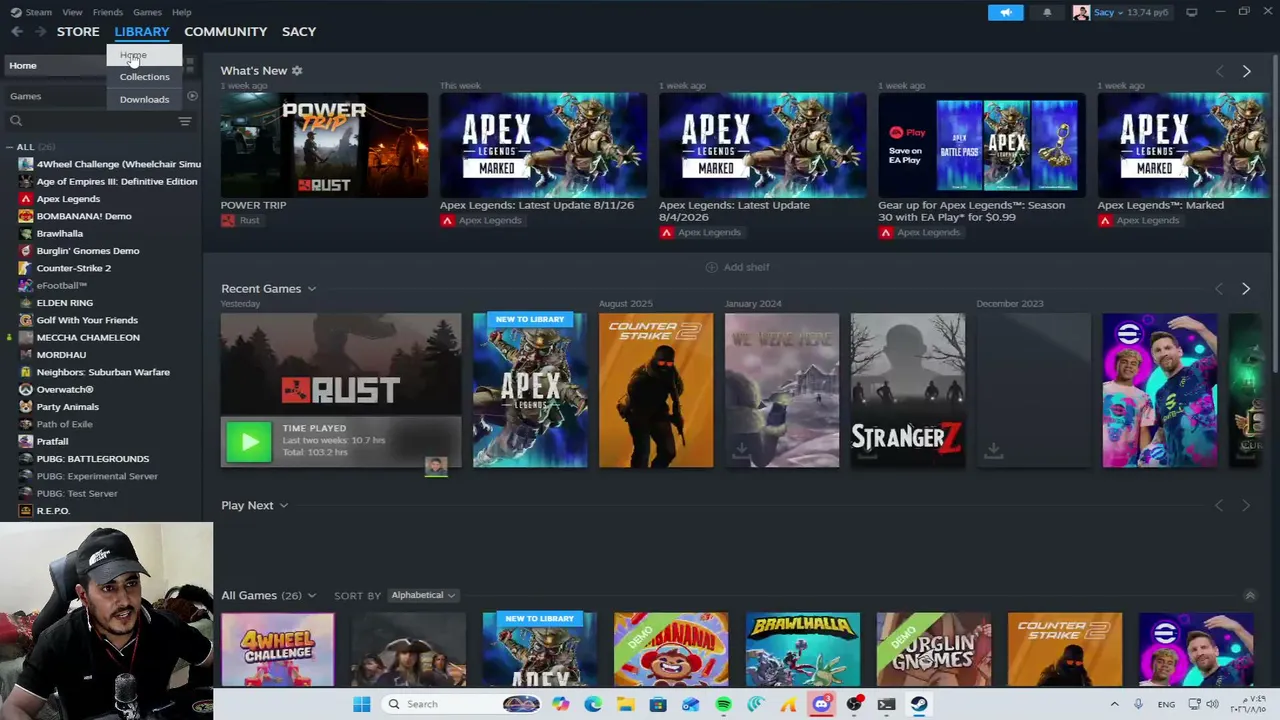The image size is (1280, 720).
Task: Go to the STORE tab
Action: (78, 32)
